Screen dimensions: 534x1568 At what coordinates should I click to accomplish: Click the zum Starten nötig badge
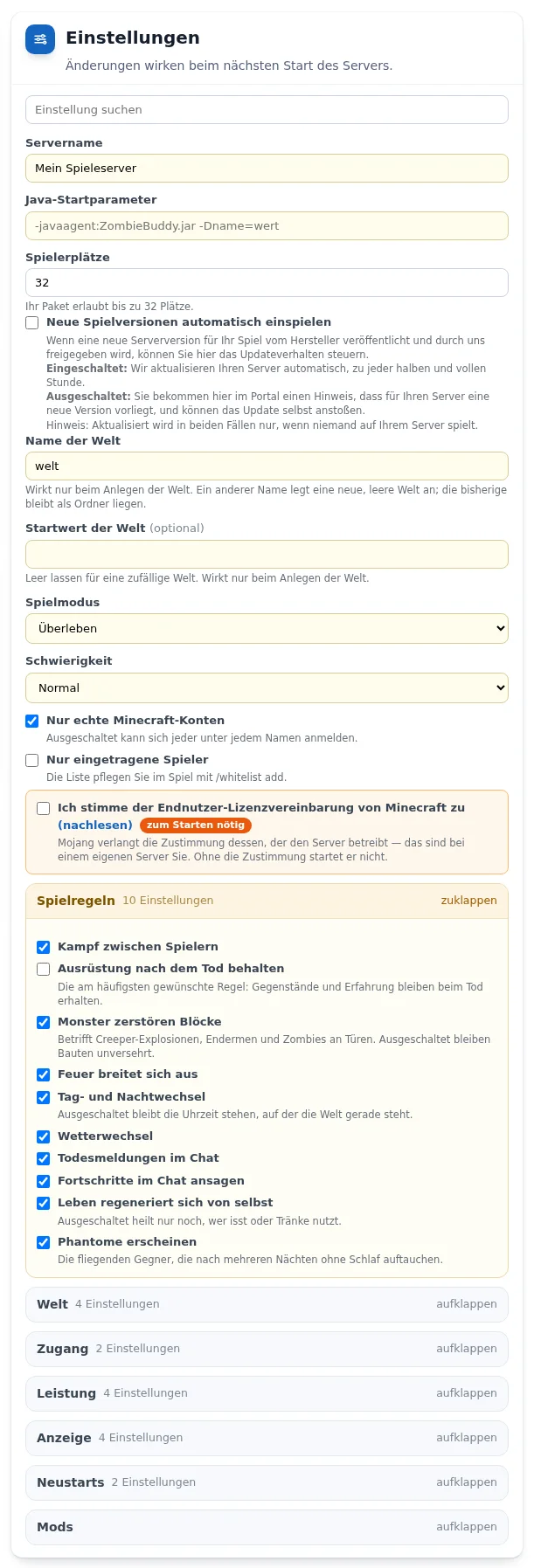[196, 825]
